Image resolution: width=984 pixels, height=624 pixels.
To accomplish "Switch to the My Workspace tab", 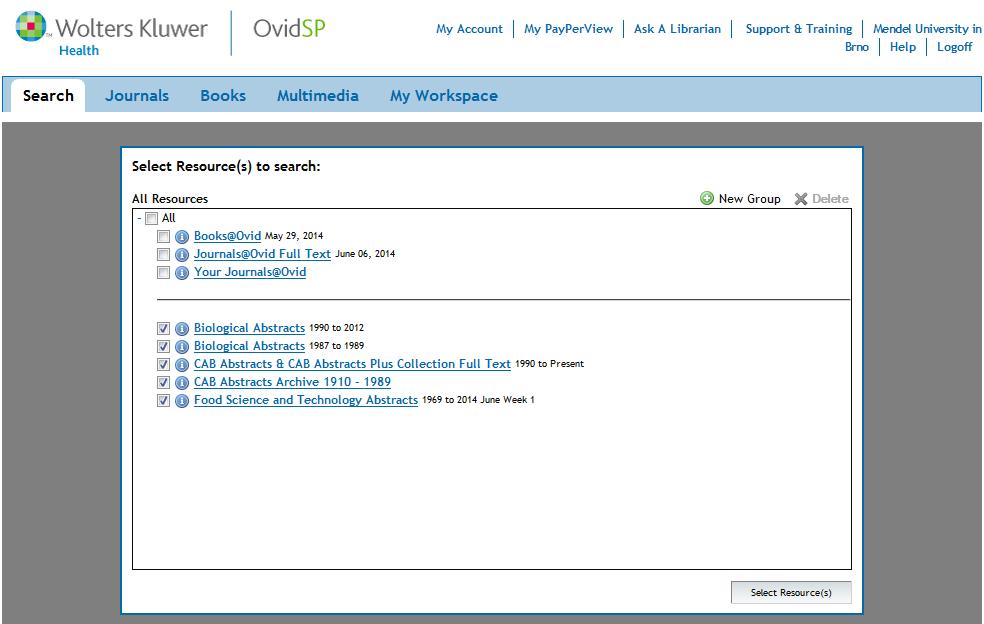I will (444, 95).
